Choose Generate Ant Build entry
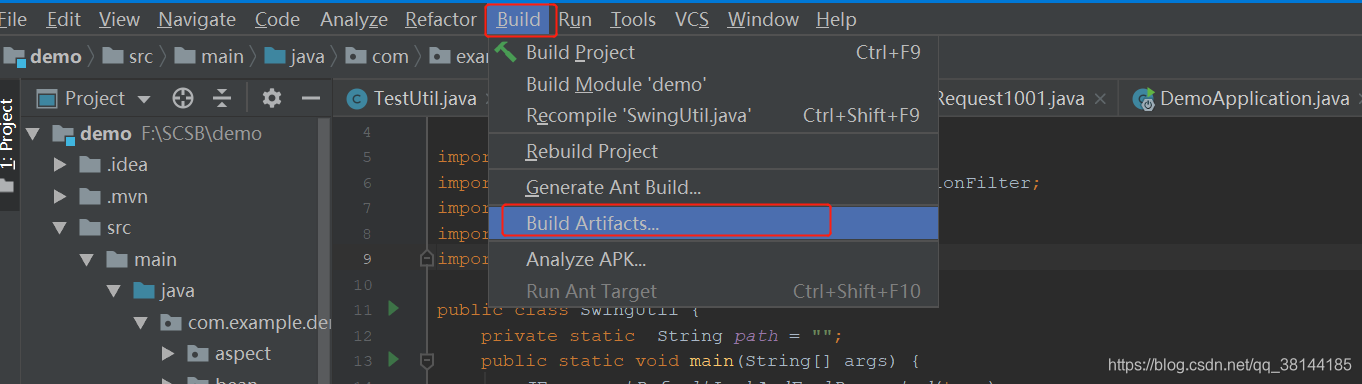This screenshot has width=1362, height=384. (713, 188)
